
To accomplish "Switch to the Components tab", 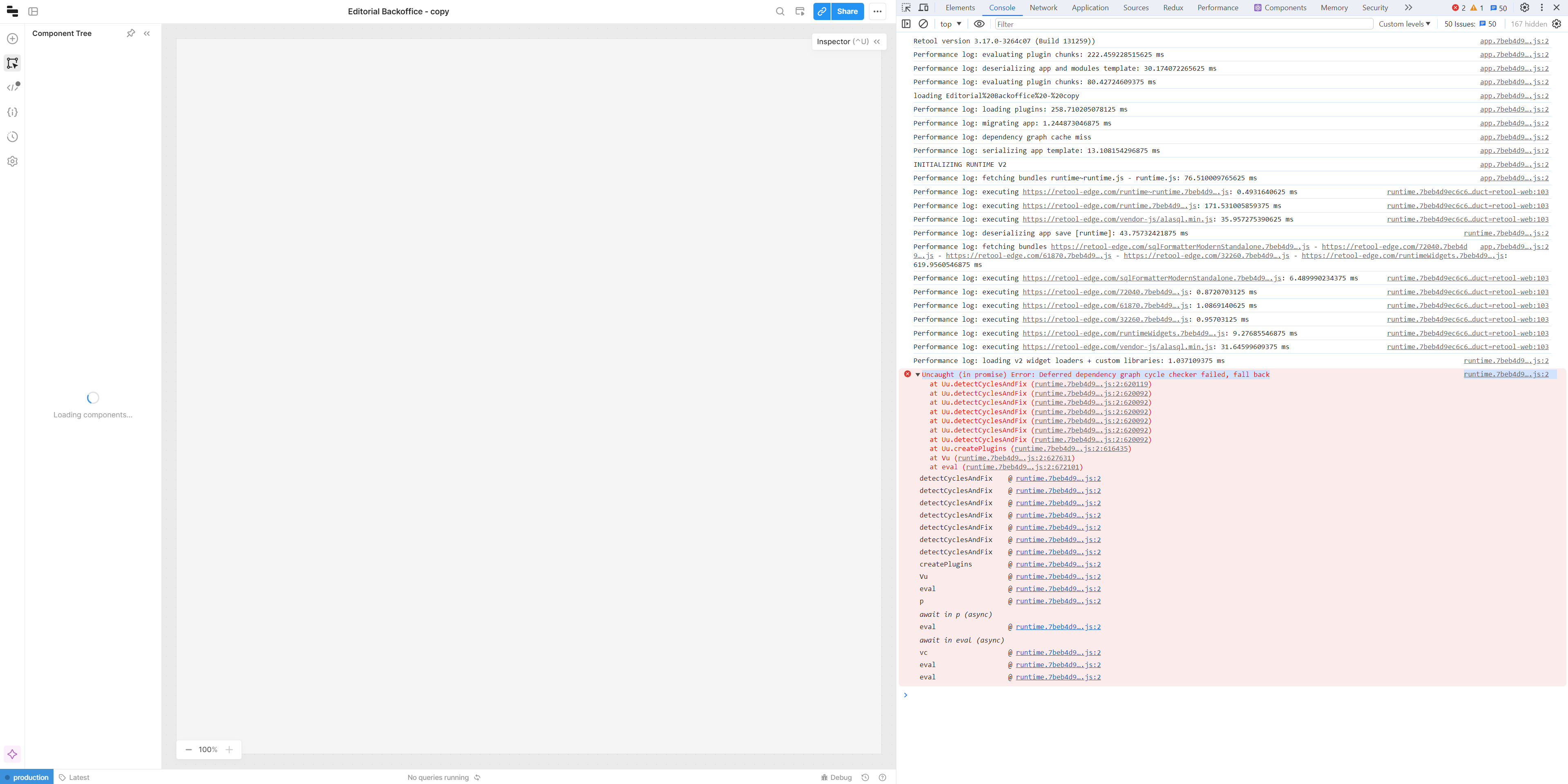I will [1280, 7].
